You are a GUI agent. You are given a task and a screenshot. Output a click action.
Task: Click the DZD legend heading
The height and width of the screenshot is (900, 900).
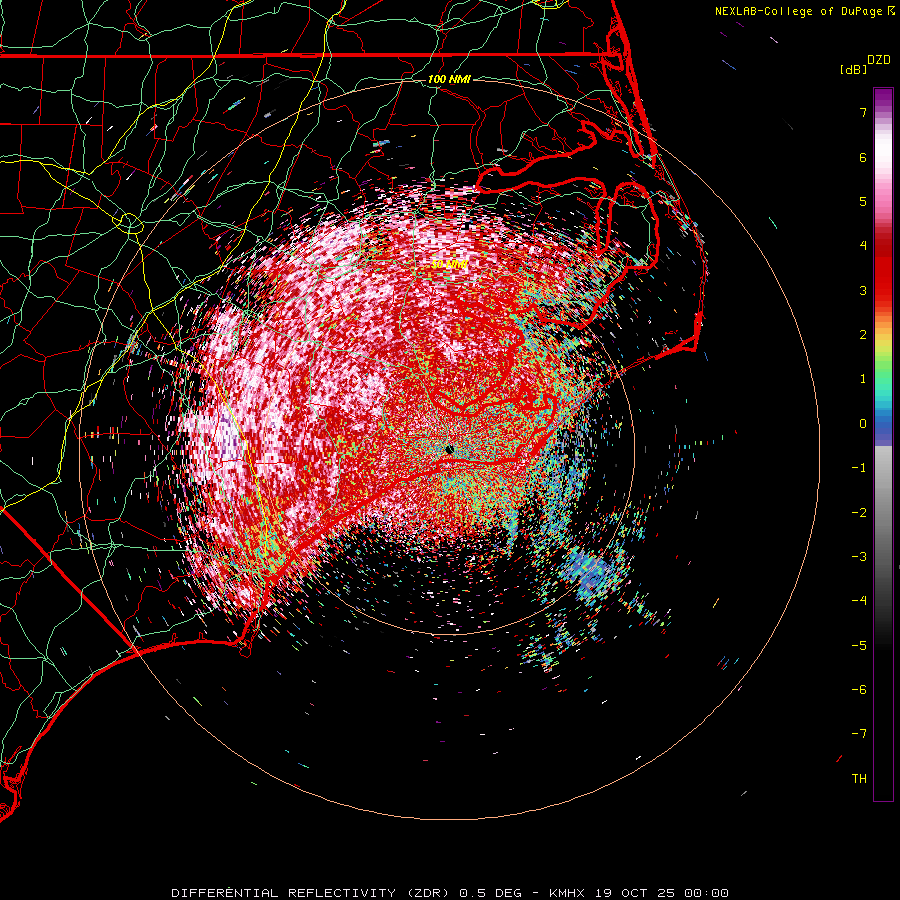tap(878, 60)
